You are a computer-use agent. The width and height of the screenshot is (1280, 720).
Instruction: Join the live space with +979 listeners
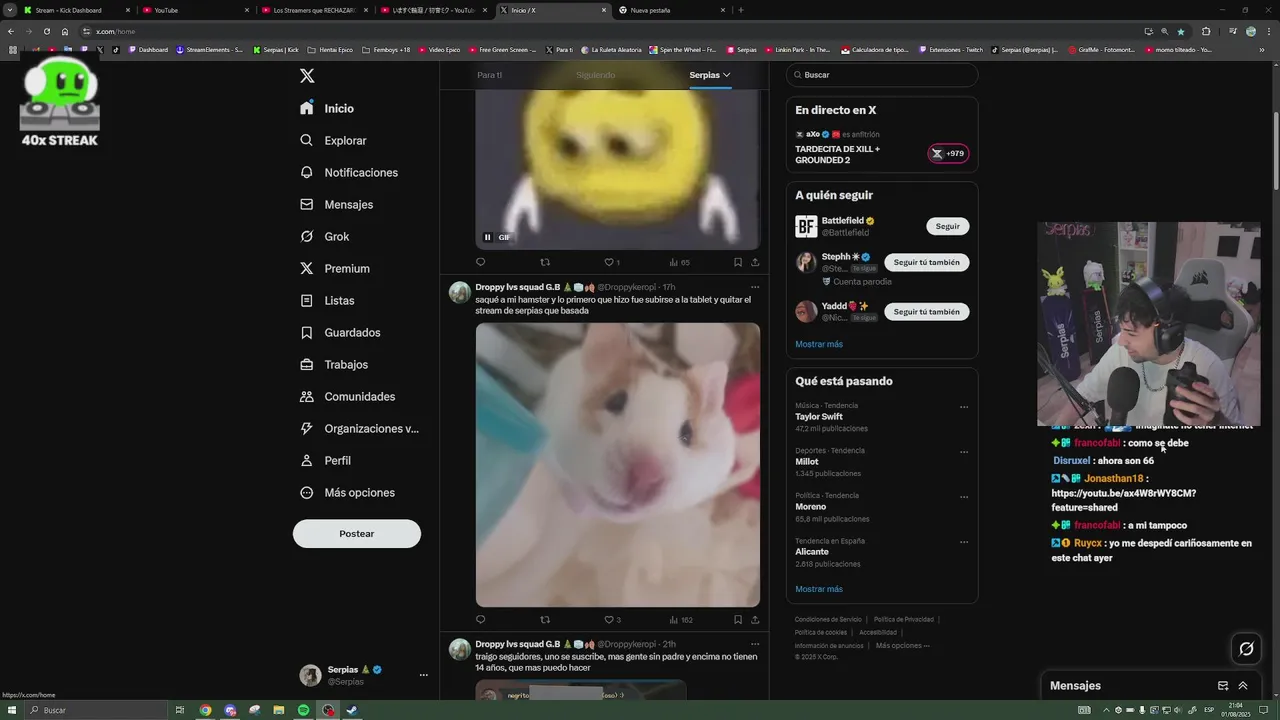tap(948, 153)
